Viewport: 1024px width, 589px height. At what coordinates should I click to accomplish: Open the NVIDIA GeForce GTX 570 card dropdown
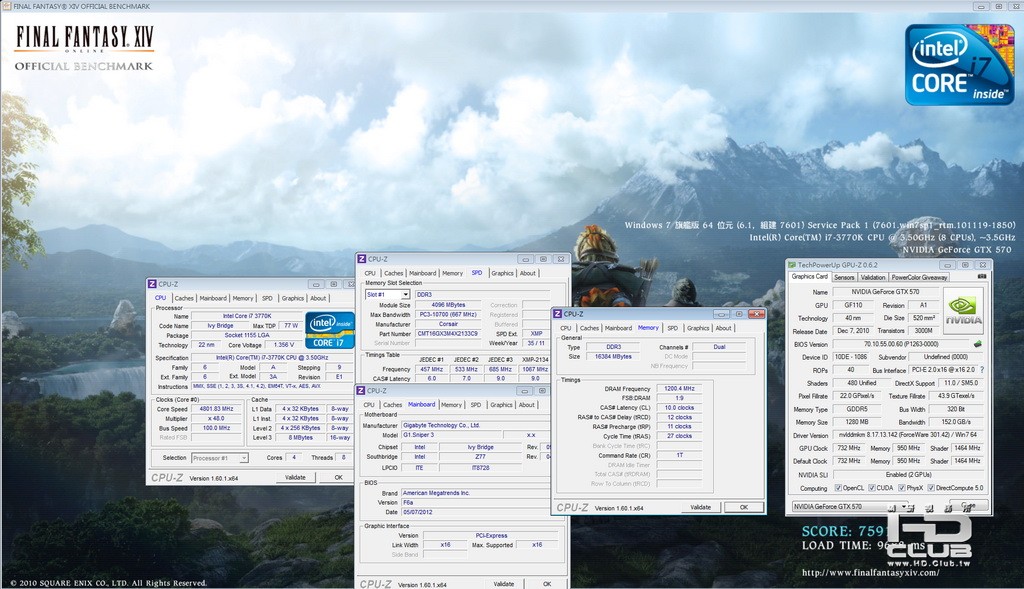click(904, 506)
